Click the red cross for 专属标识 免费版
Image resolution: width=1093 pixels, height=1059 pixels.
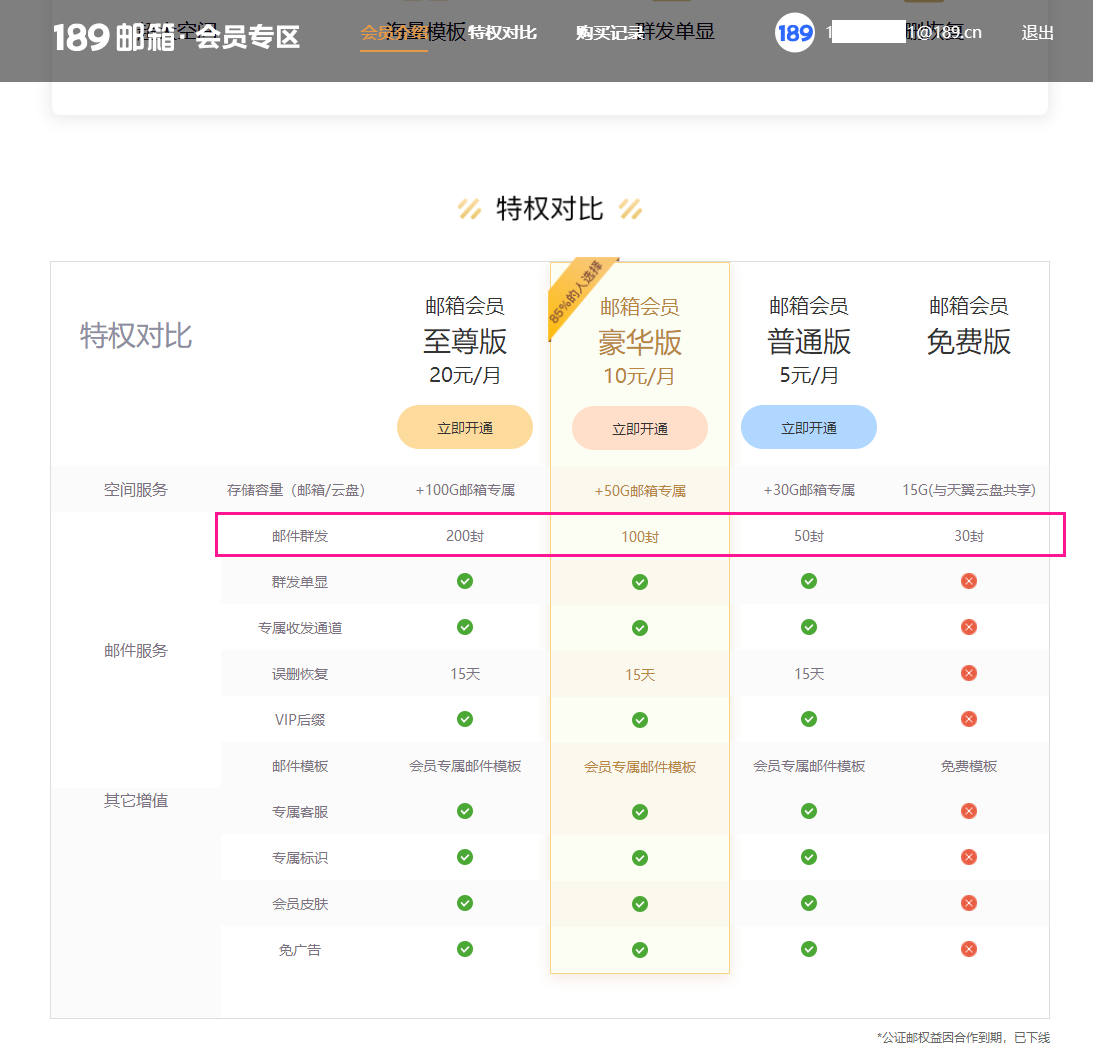[x=969, y=857]
